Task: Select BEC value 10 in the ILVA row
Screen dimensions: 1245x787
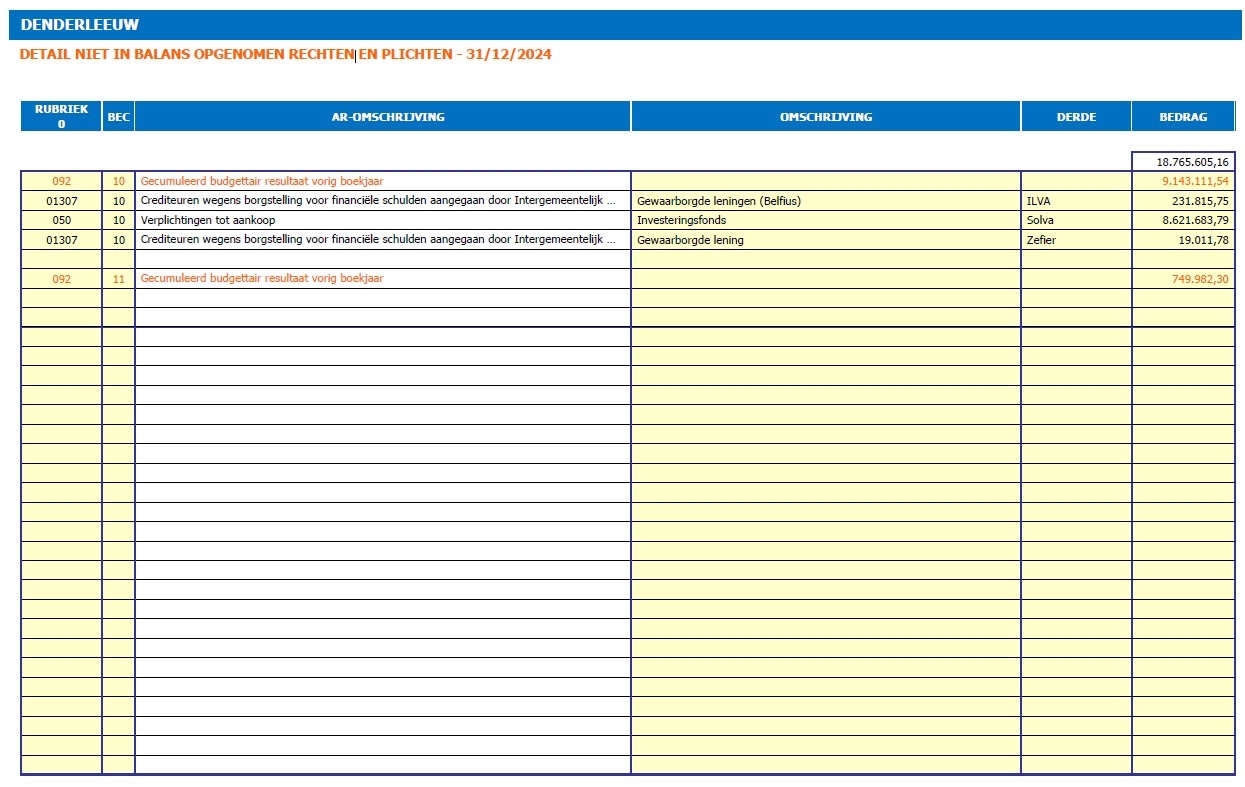Action: point(118,201)
